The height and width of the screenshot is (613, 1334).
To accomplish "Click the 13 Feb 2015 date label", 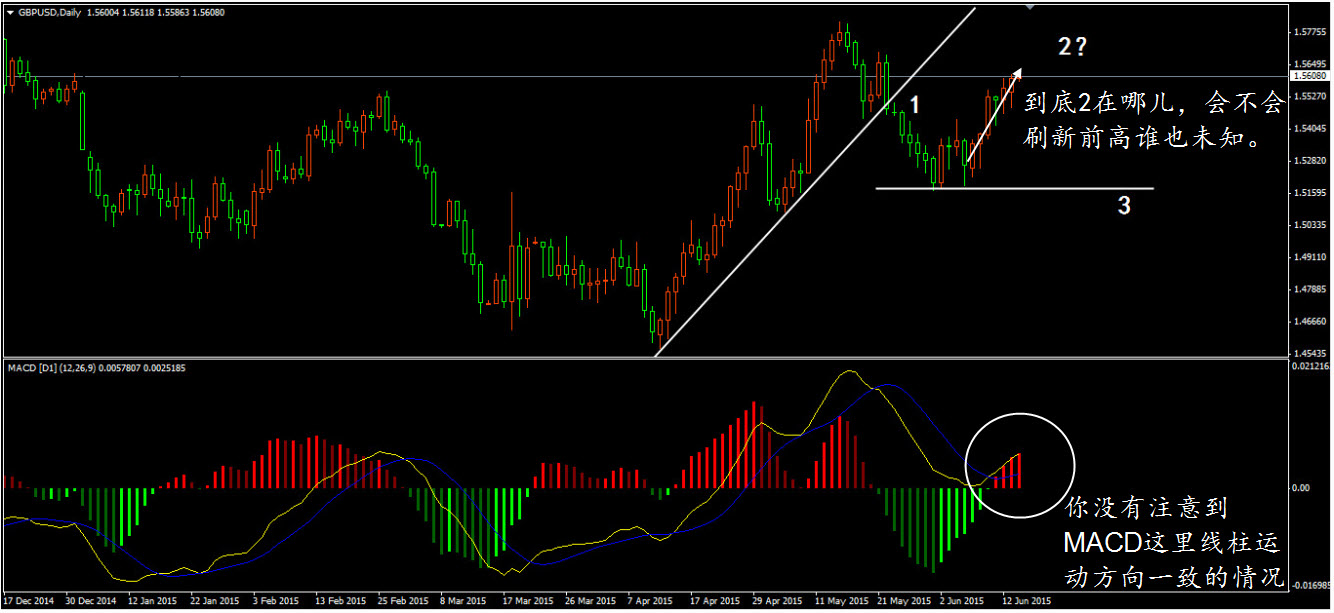I will (x=339, y=601).
